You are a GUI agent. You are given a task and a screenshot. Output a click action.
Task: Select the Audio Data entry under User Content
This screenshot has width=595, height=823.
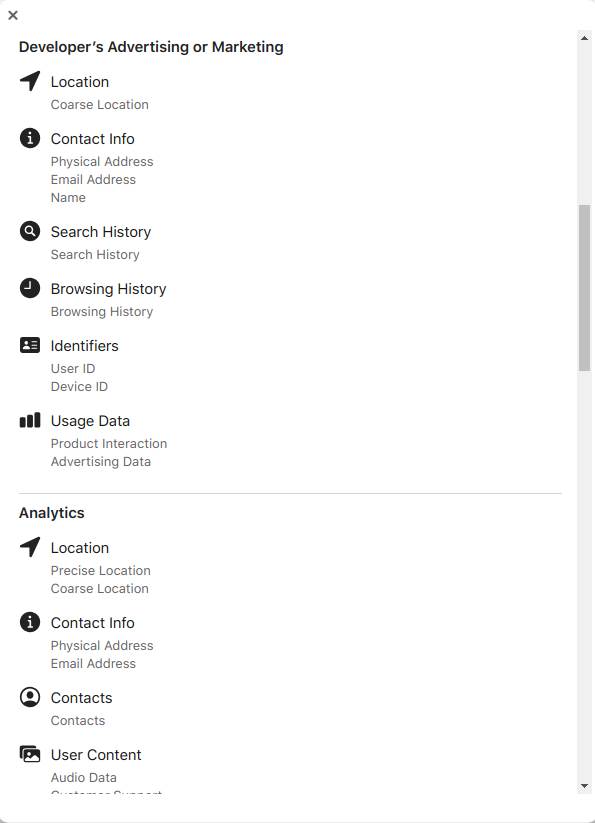click(83, 777)
